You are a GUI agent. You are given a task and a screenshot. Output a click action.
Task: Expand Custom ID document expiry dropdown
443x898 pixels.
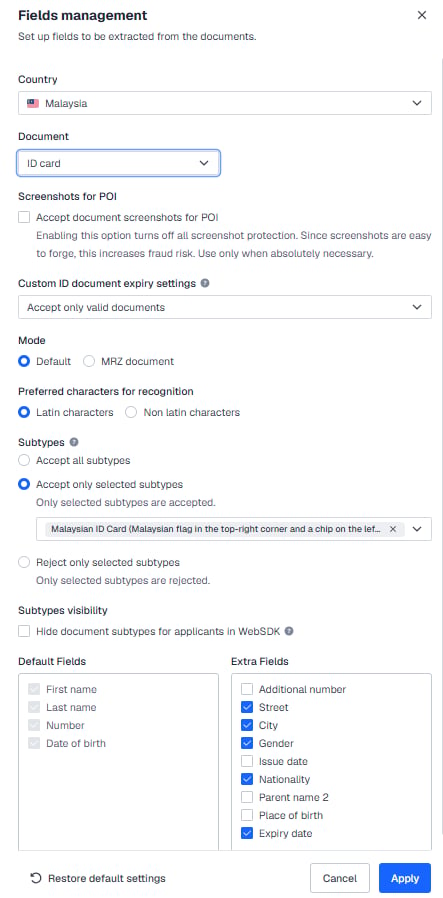pos(225,307)
